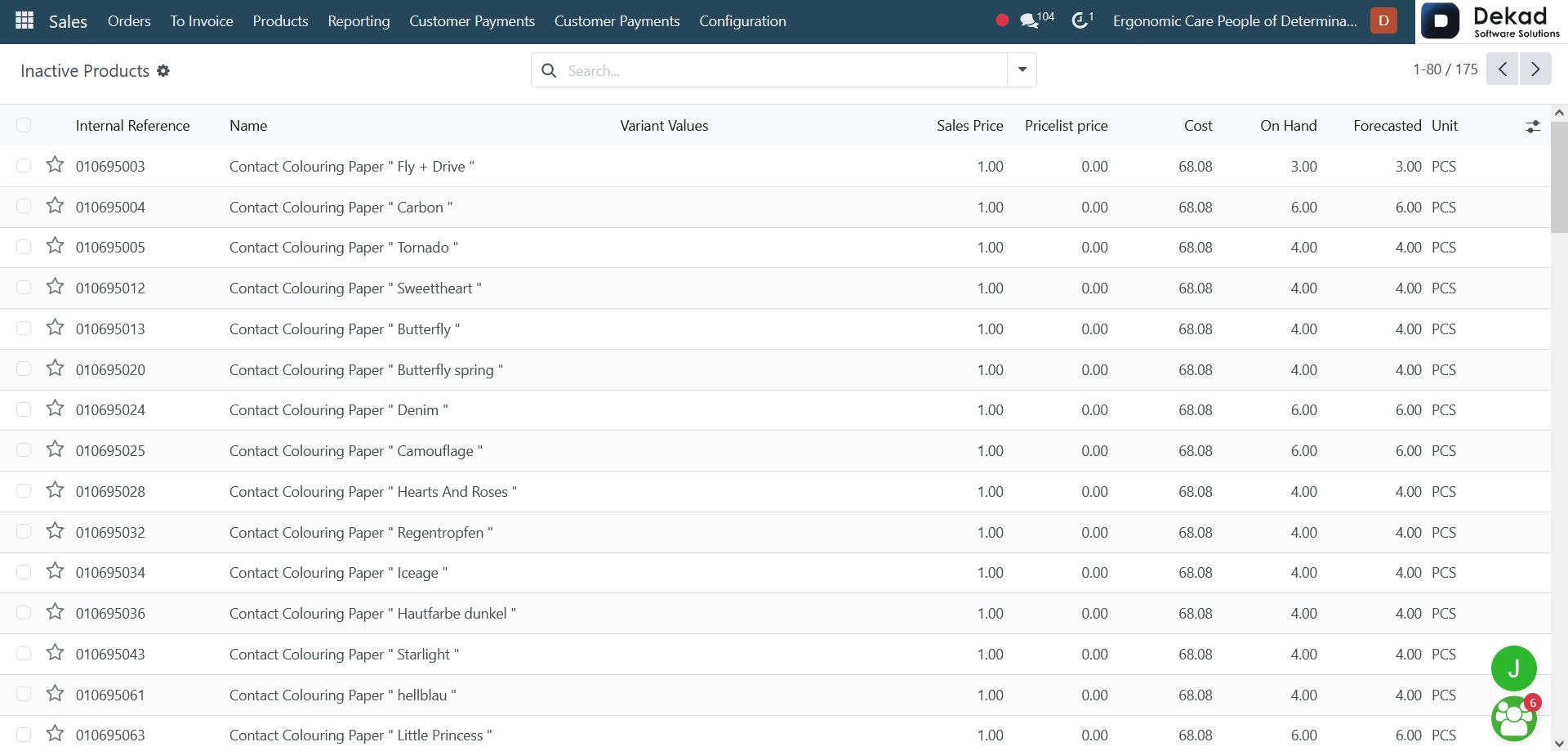Open product Contact Colouring Paper " Little Princess "
The image size is (1568, 751).
point(361,735)
